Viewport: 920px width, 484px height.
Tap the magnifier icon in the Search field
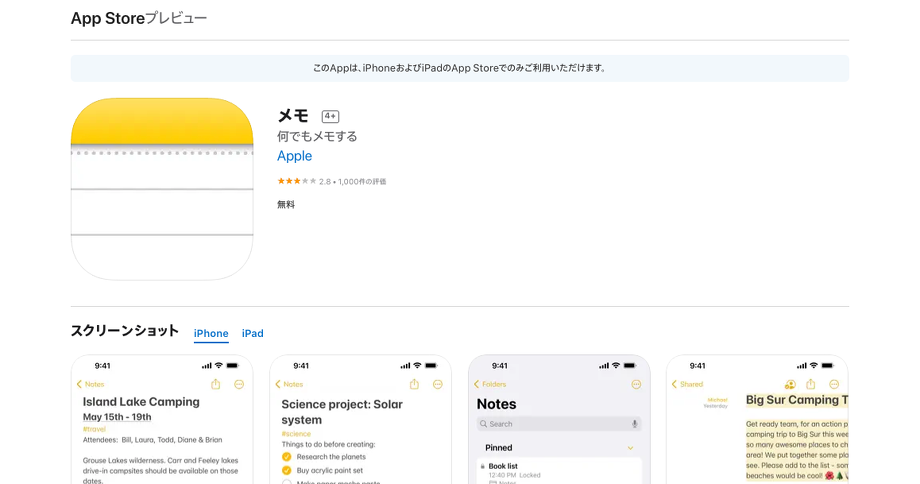(483, 424)
